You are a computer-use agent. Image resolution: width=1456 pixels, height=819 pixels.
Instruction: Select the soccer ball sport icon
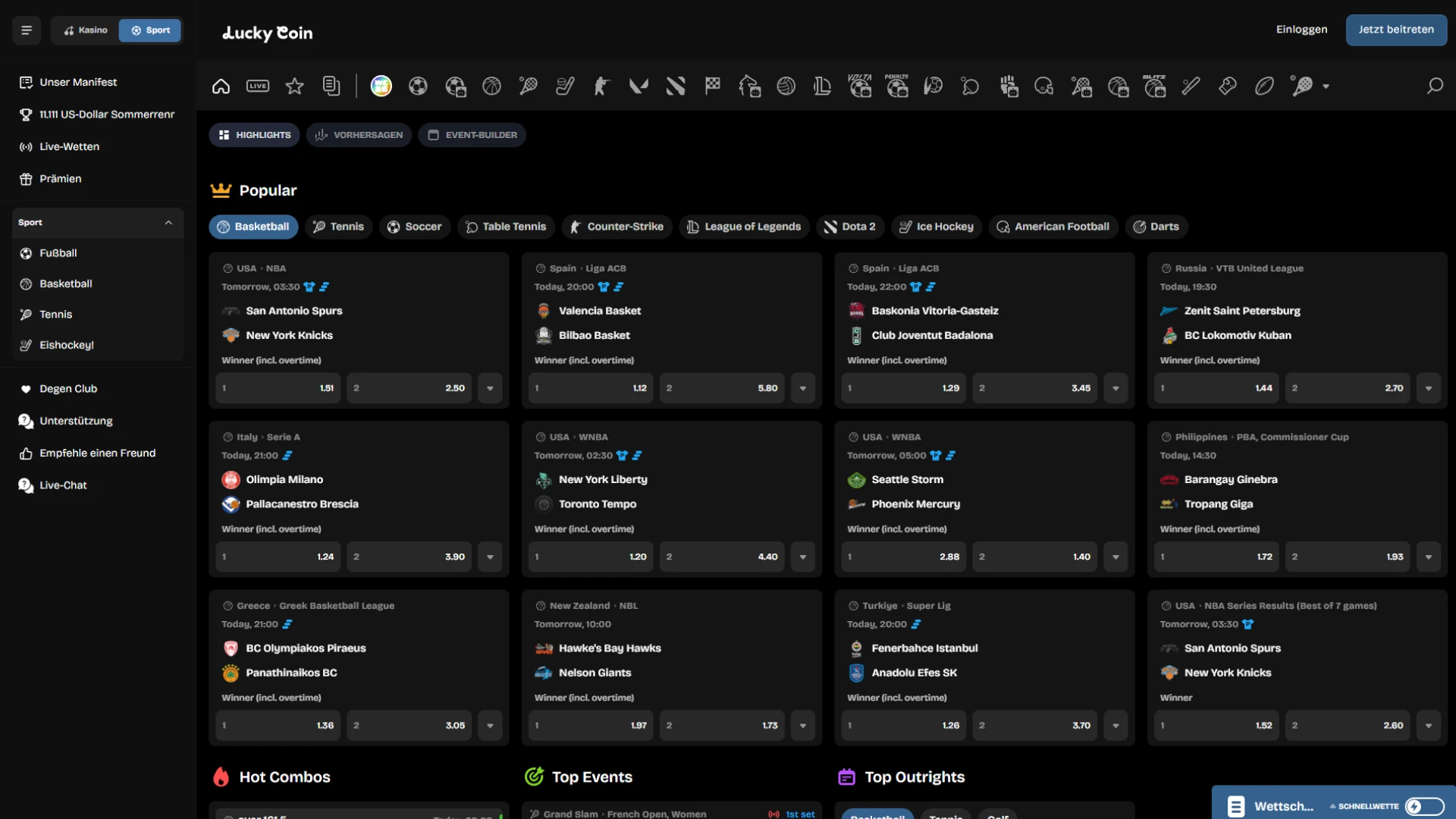point(418,86)
